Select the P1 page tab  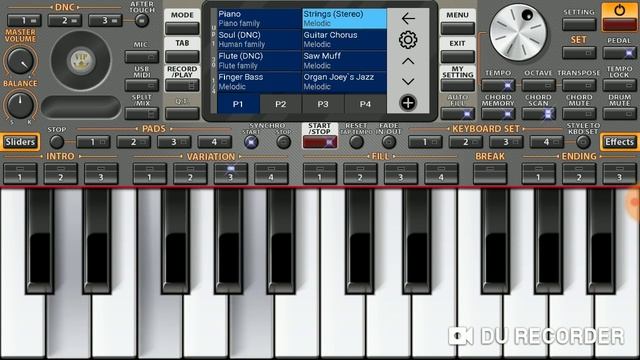point(238,104)
